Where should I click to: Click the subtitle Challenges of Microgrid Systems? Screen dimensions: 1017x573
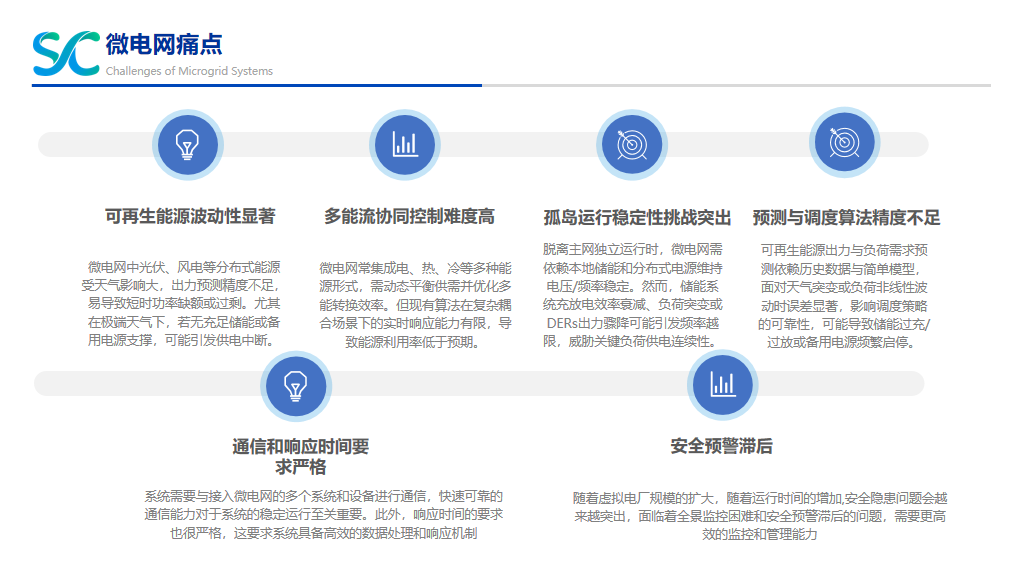pos(189,71)
